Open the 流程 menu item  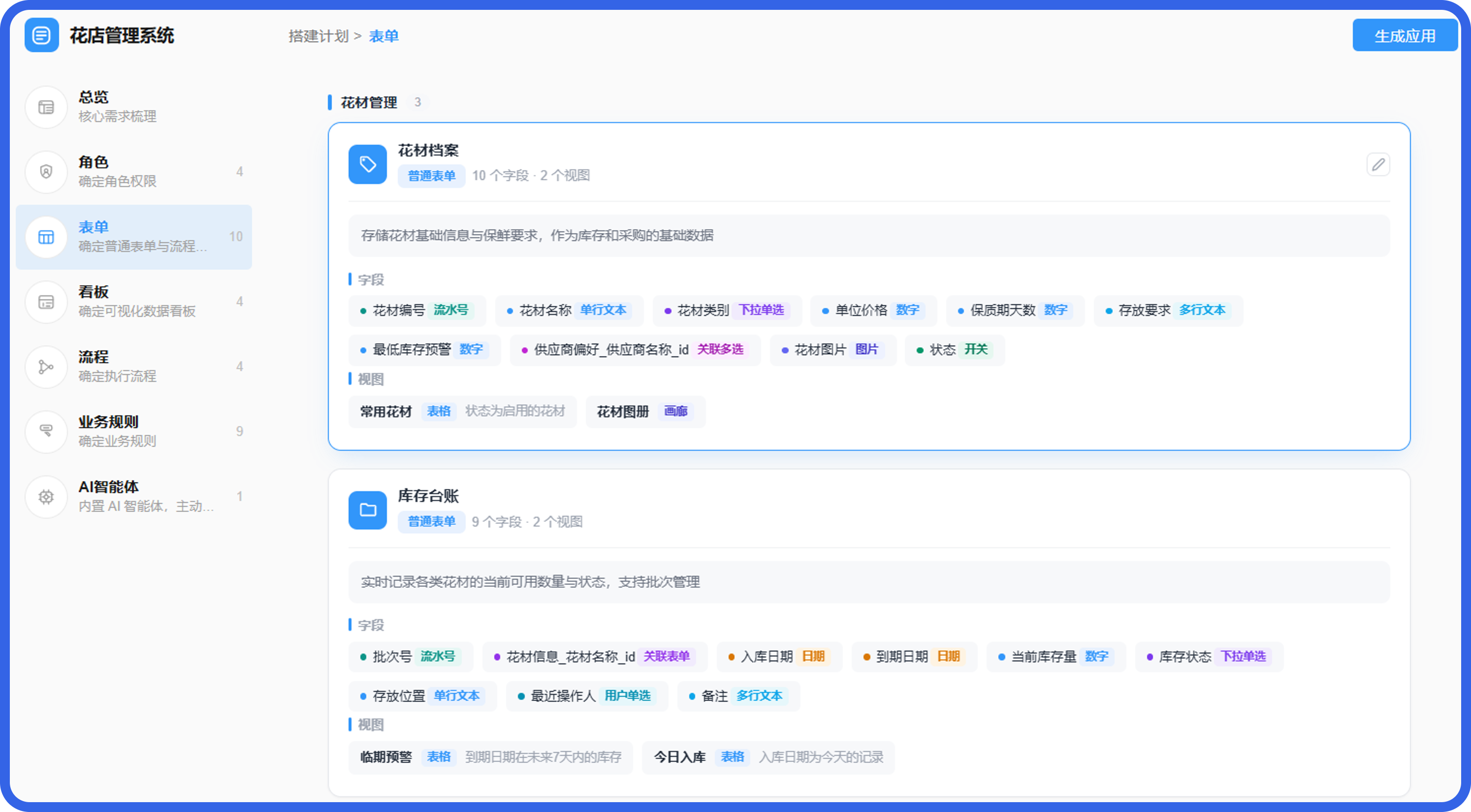click(x=133, y=367)
